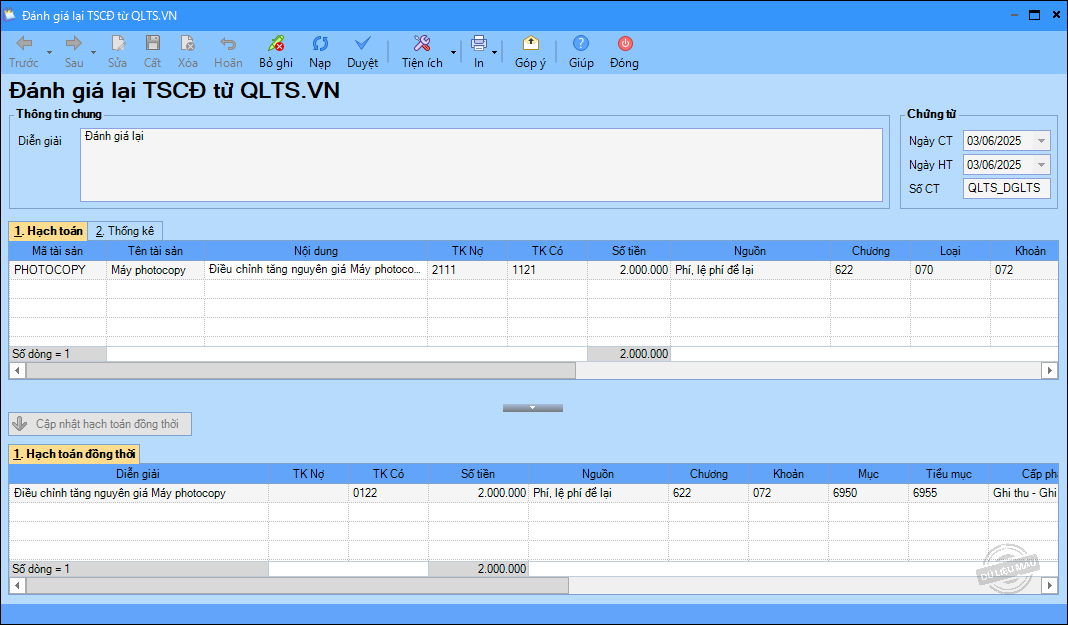
Task: Open the Ngày HT date dropdown
Action: (x=1041, y=165)
